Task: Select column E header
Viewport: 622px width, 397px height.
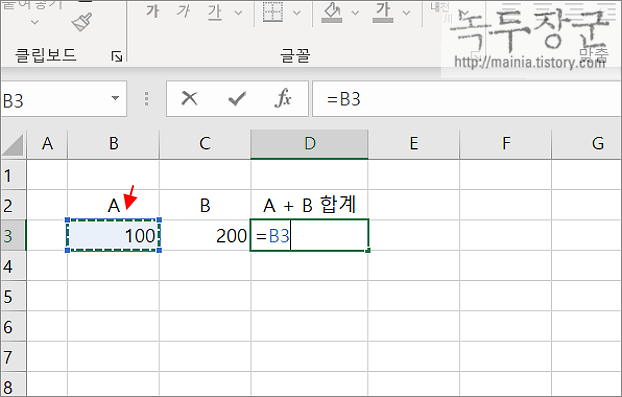Action: click(414, 144)
